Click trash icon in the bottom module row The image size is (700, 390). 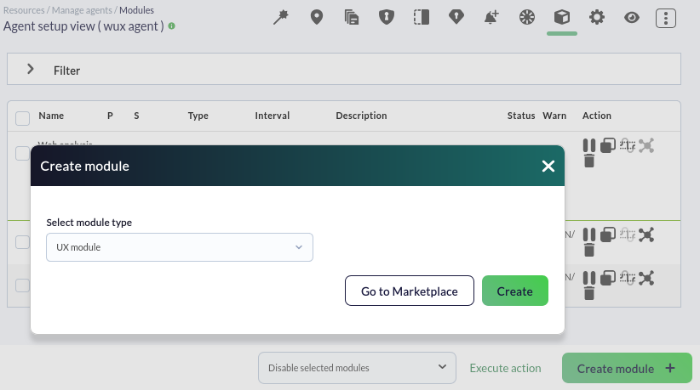click(589, 293)
